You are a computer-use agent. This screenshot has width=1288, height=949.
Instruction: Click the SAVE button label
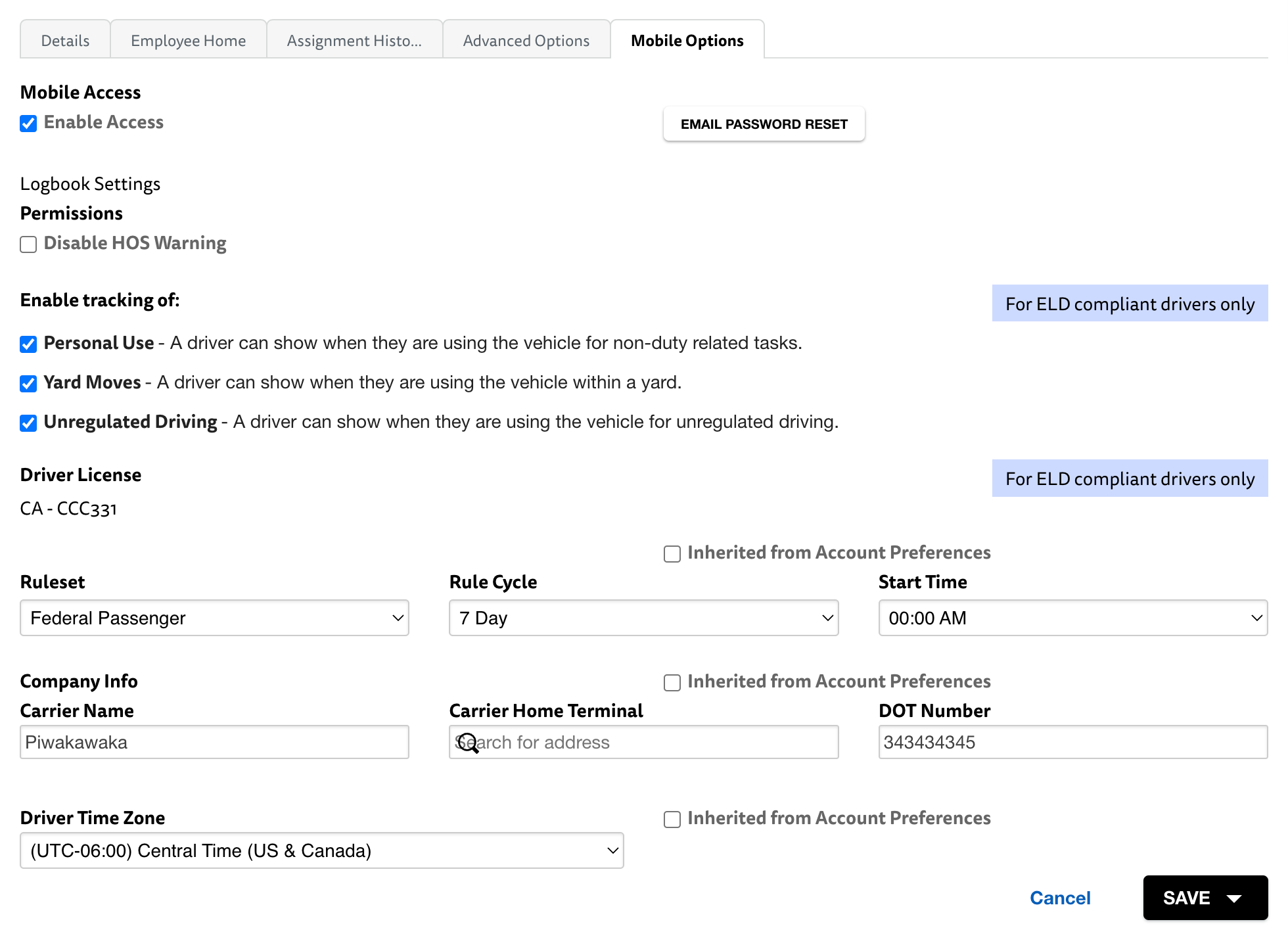pyautogui.click(x=1186, y=898)
